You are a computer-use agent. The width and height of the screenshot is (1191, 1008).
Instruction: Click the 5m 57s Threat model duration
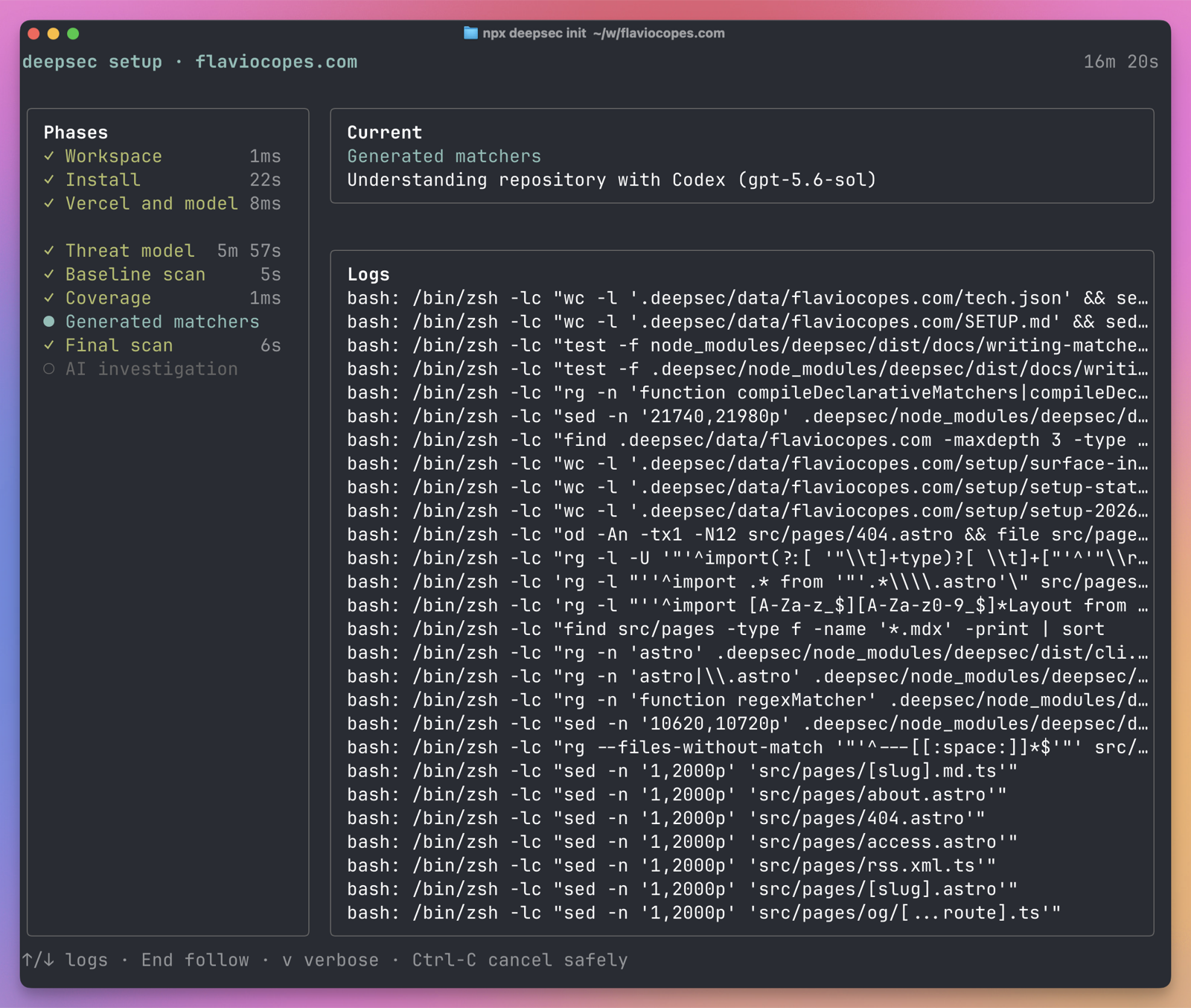[249, 251]
